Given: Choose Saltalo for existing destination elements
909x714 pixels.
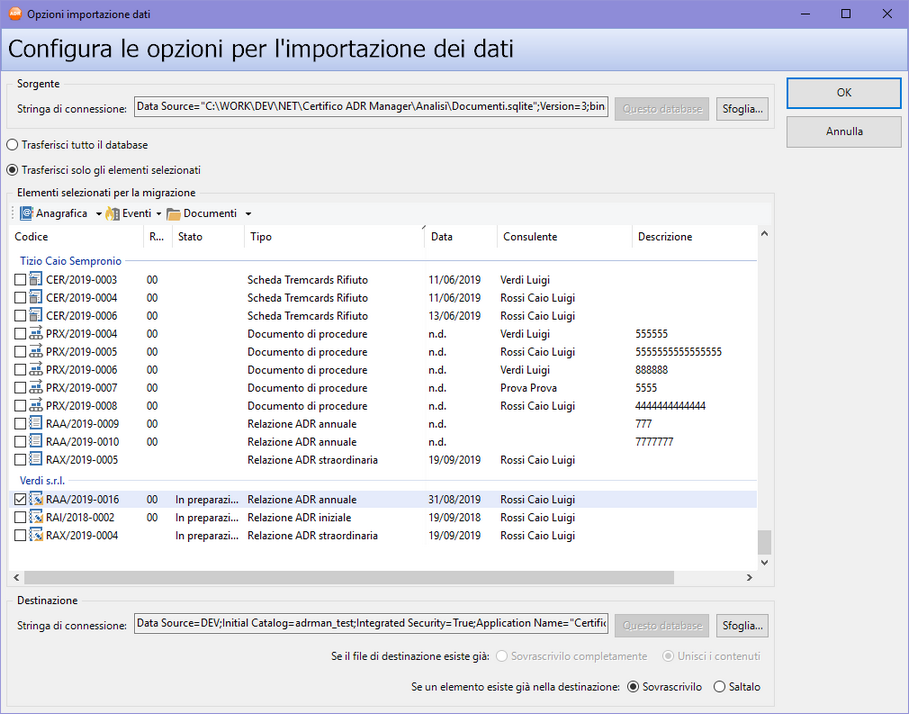Looking at the screenshot, I should (x=719, y=687).
